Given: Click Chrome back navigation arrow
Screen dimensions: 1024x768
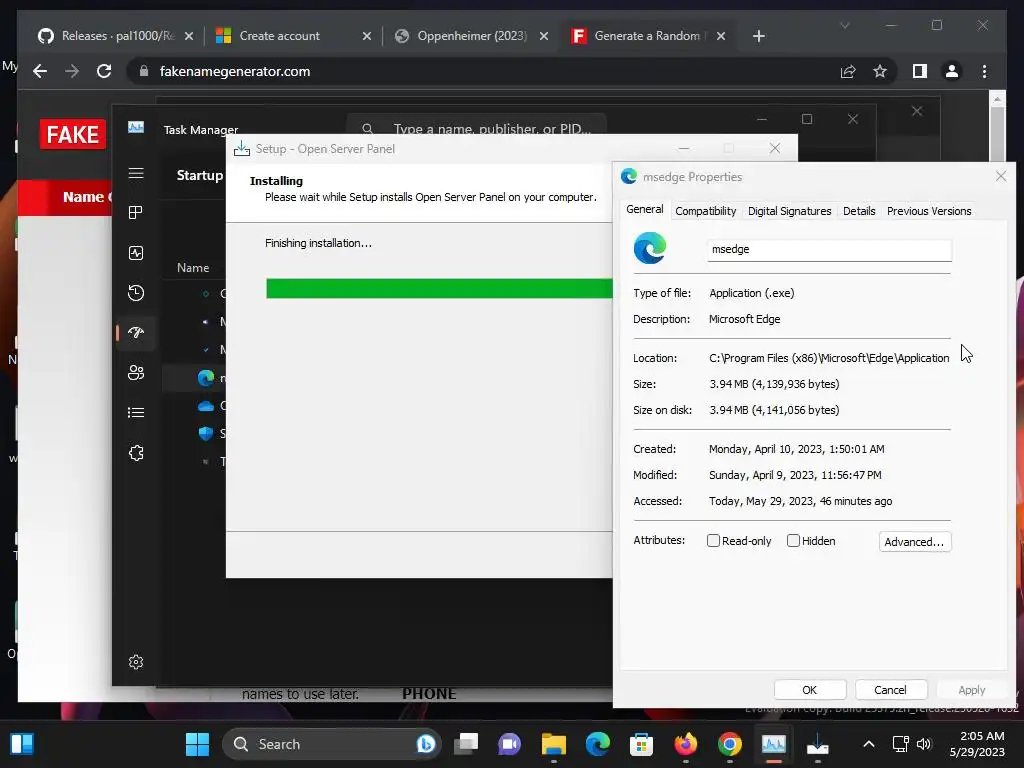Looking at the screenshot, I should [x=40, y=71].
